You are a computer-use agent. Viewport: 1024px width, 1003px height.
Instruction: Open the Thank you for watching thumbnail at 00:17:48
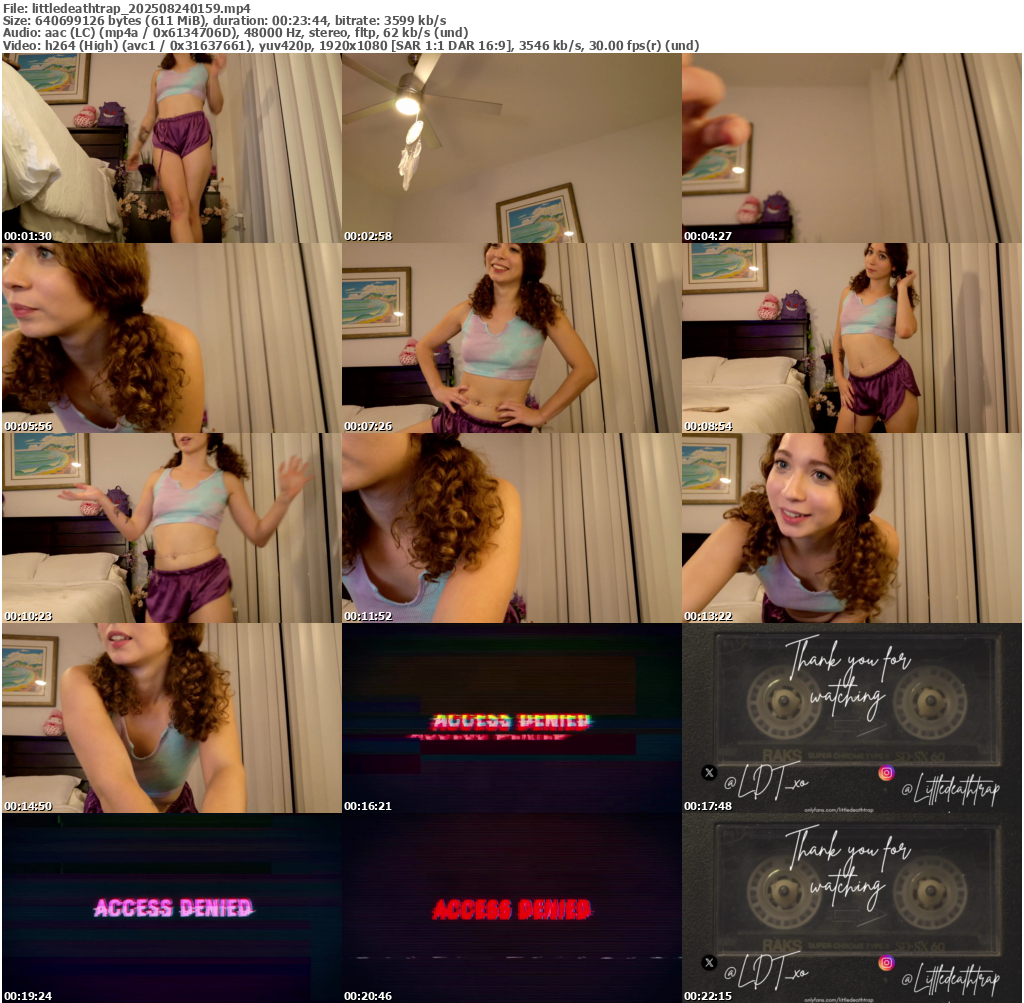(x=852, y=718)
